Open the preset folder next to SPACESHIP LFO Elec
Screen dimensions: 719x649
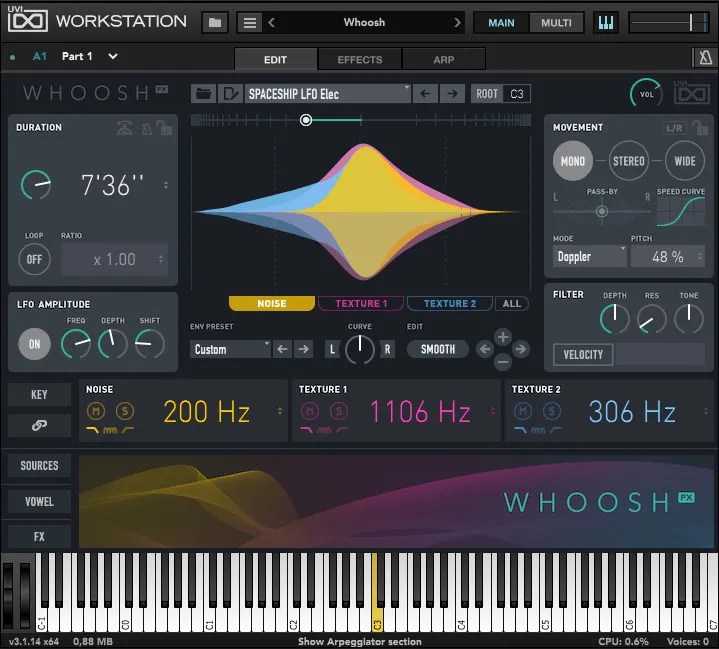click(x=204, y=94)
